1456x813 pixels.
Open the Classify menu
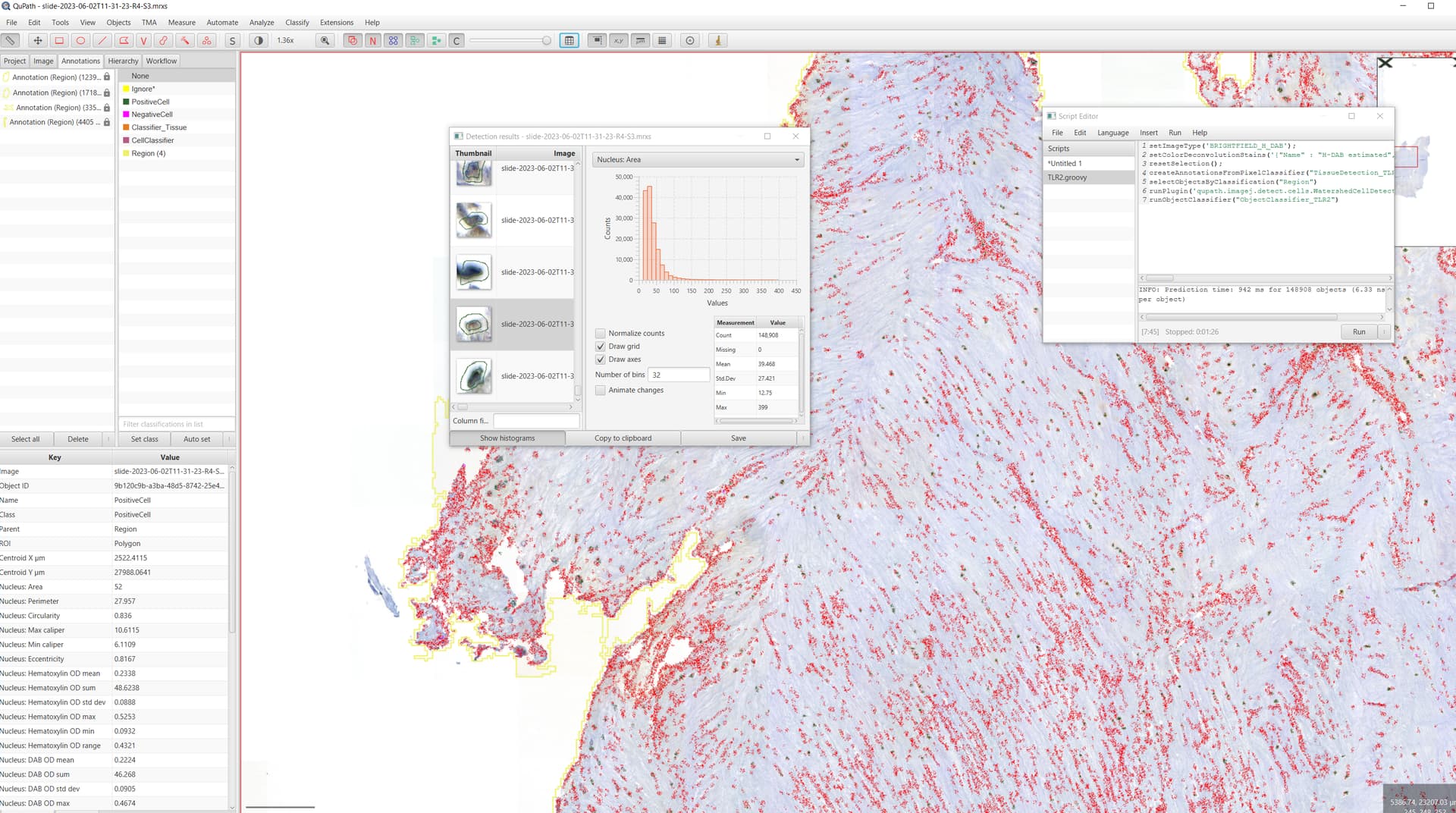click(x=297, y=22)
